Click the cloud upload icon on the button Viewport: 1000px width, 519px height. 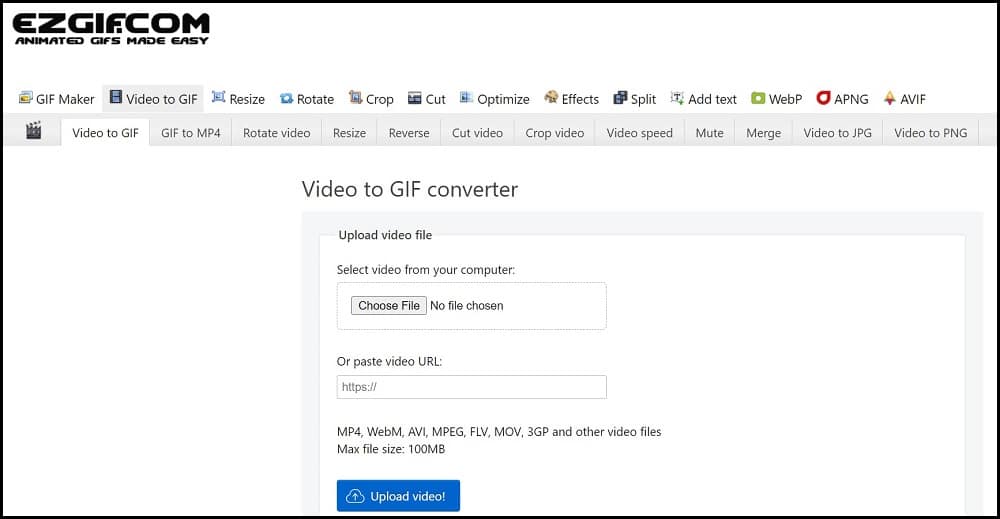(355, 495)
